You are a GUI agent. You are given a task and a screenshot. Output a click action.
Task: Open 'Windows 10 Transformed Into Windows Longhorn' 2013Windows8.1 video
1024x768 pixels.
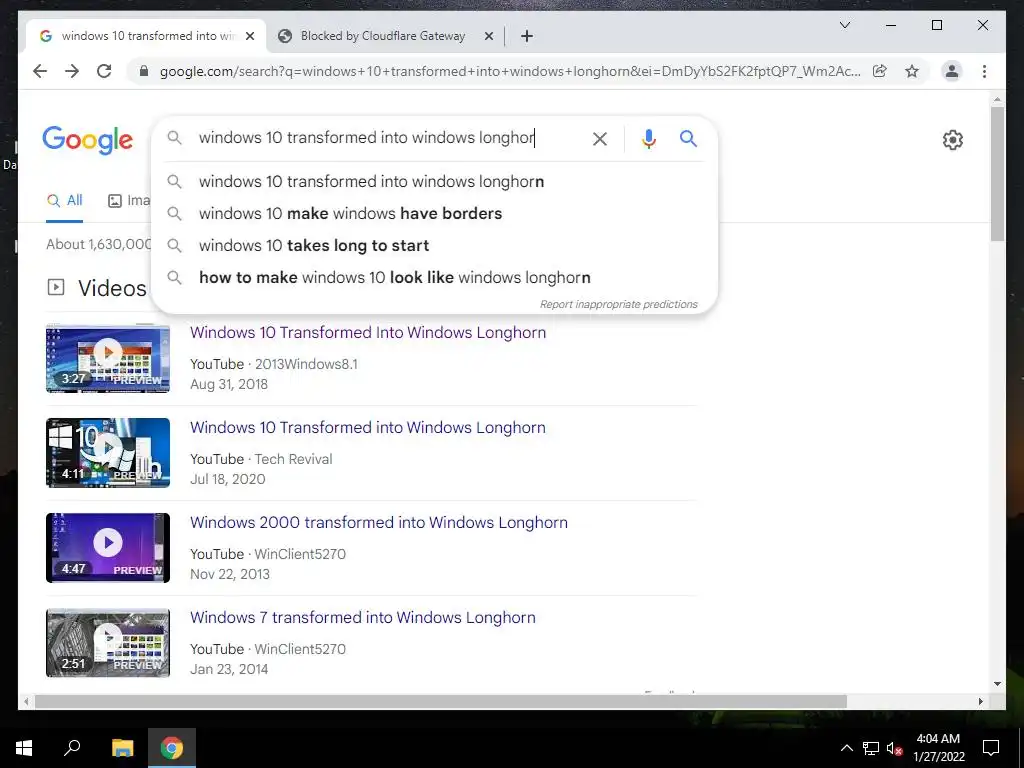[x=368, y=332]
